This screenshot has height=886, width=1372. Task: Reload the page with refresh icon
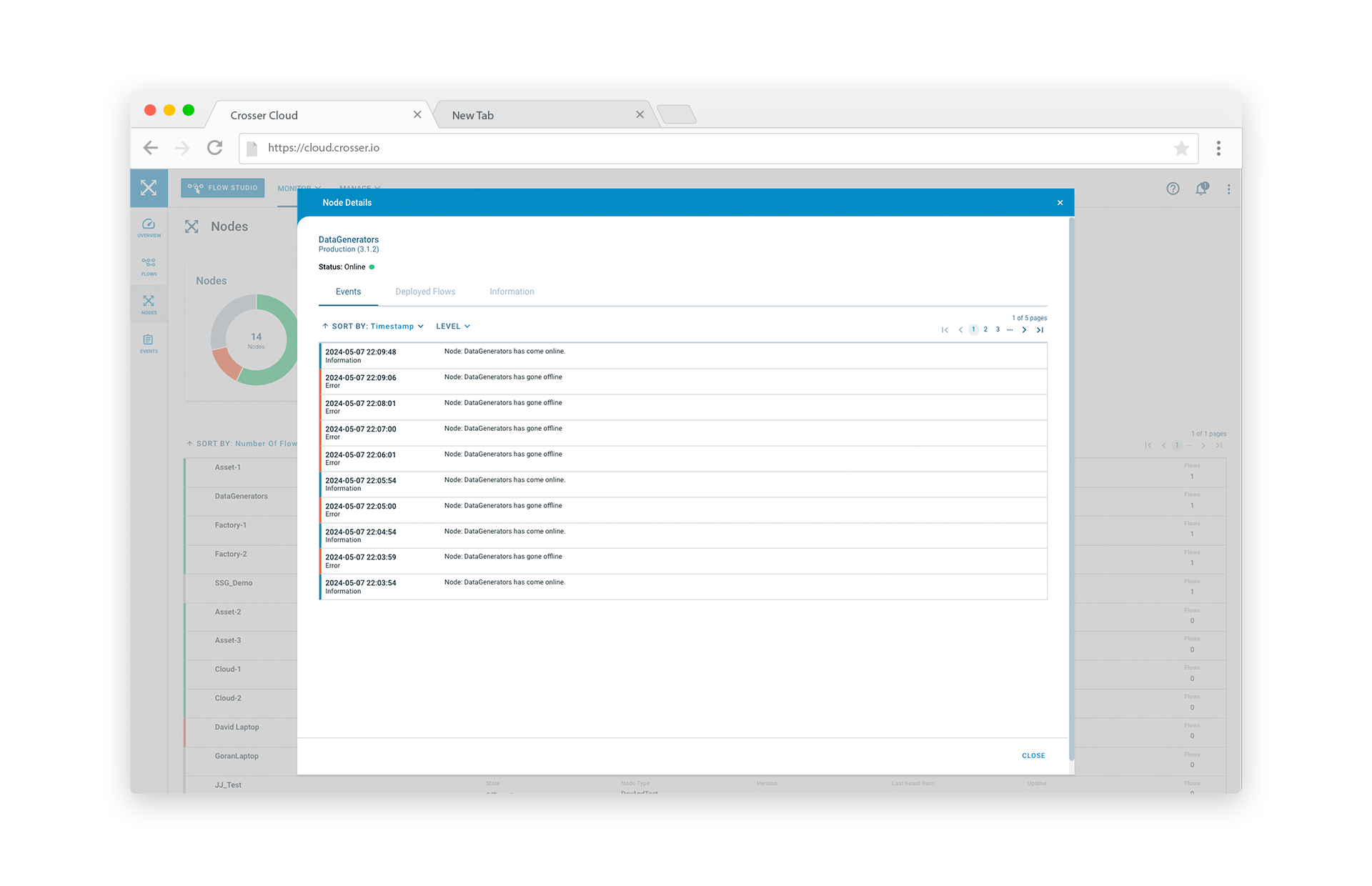pyautogui.click(x=214, y=148)
